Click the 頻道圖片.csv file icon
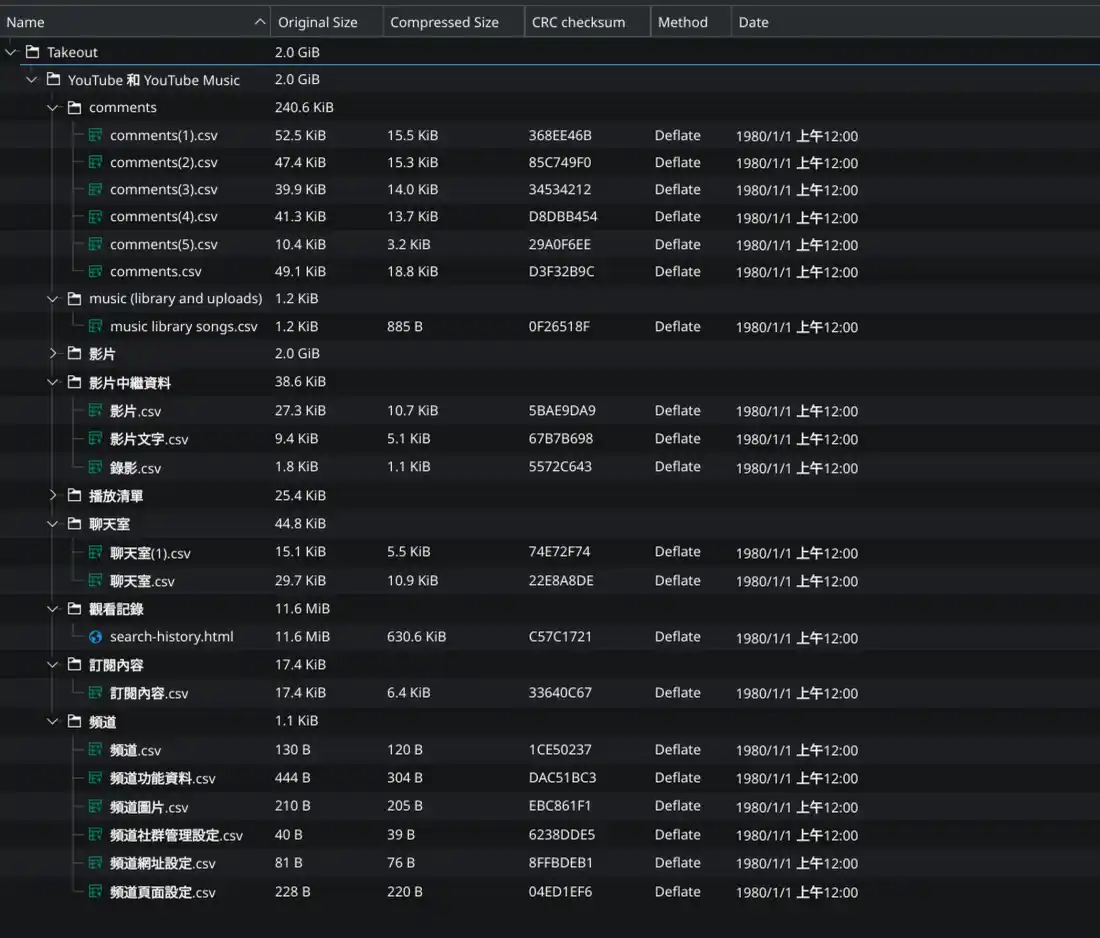Screen dimensions: 1100x938 point(95,806)
